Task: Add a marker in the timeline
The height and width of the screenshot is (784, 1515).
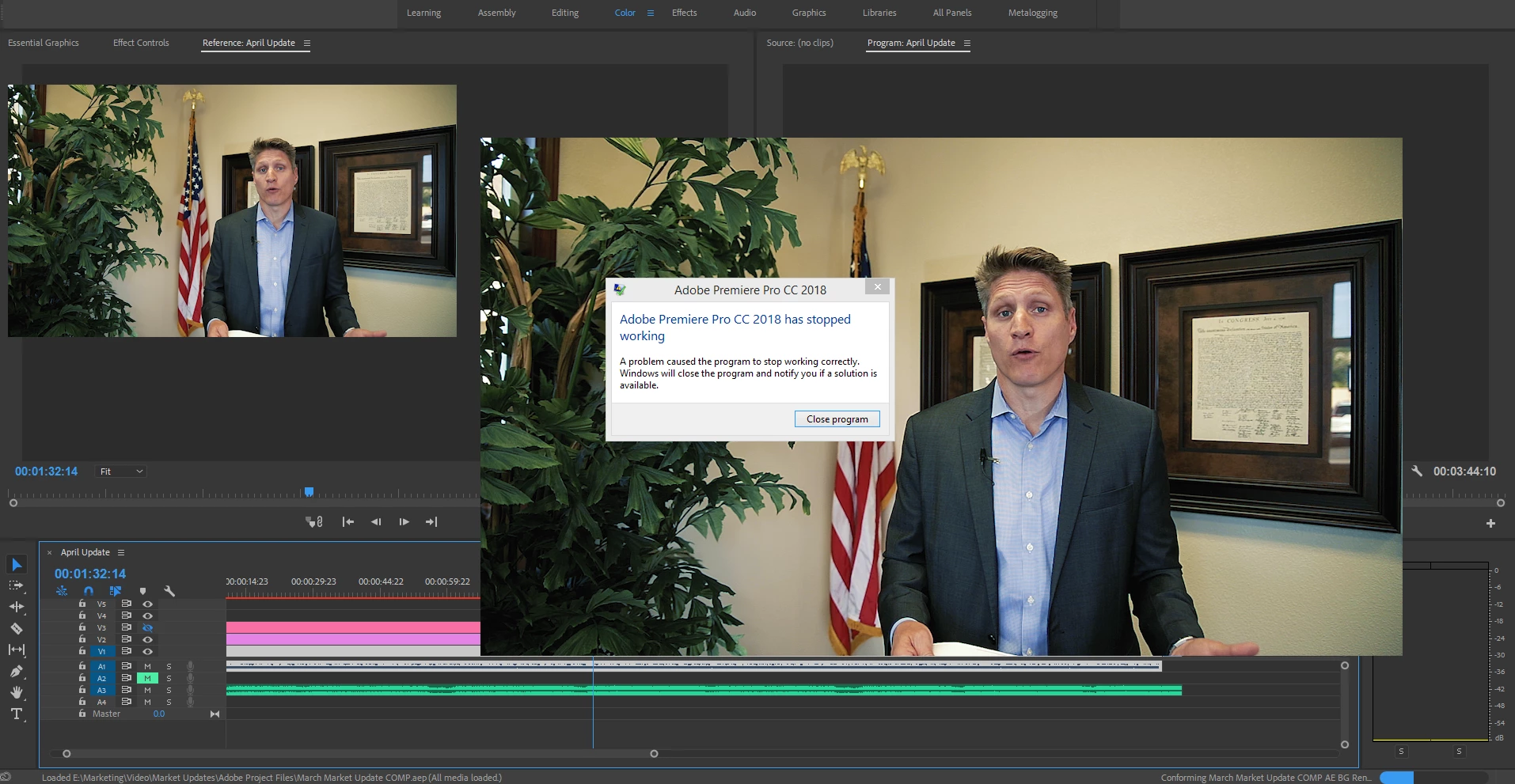Action: [142, 591]
